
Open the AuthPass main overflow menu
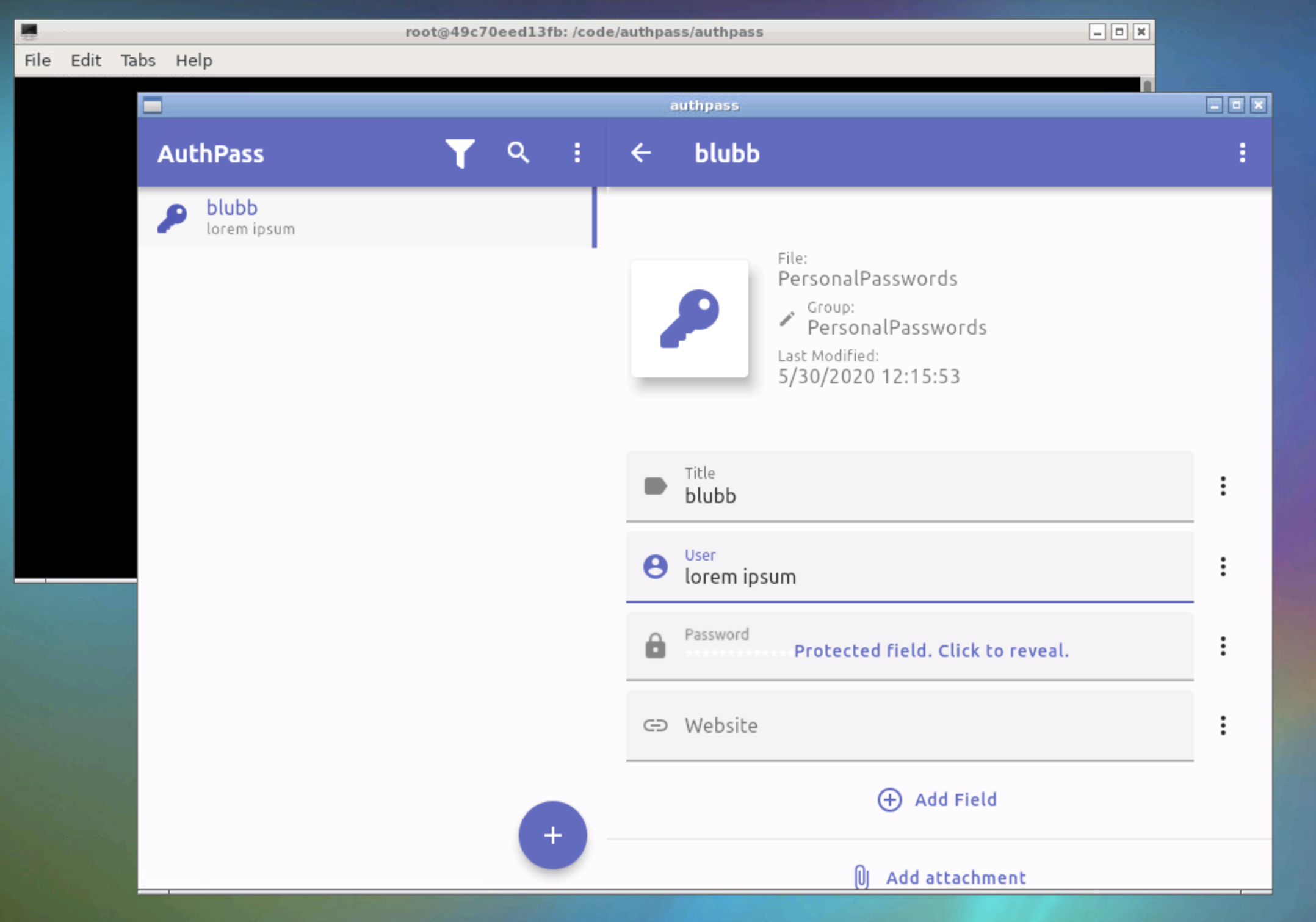(x=576, y=153)
